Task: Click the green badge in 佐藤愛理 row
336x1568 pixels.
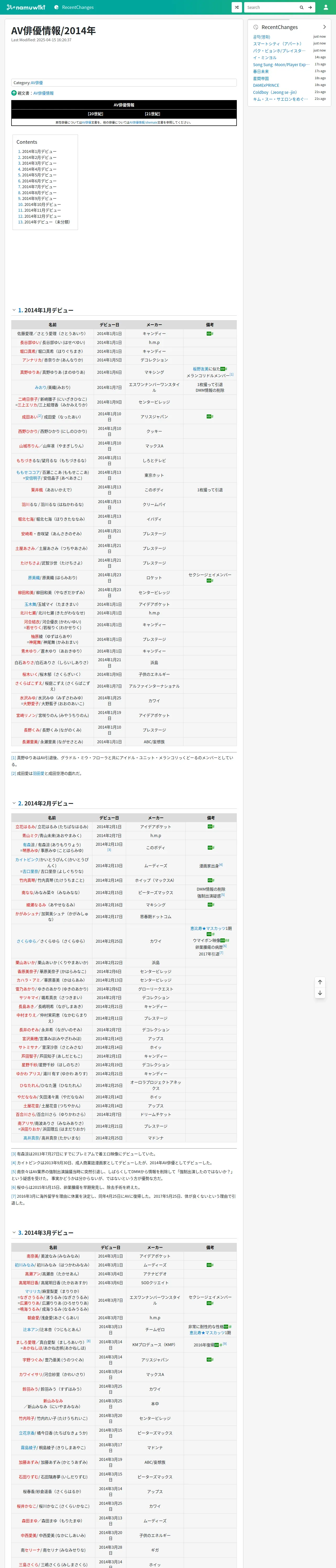Action: [x=209, y=333]
